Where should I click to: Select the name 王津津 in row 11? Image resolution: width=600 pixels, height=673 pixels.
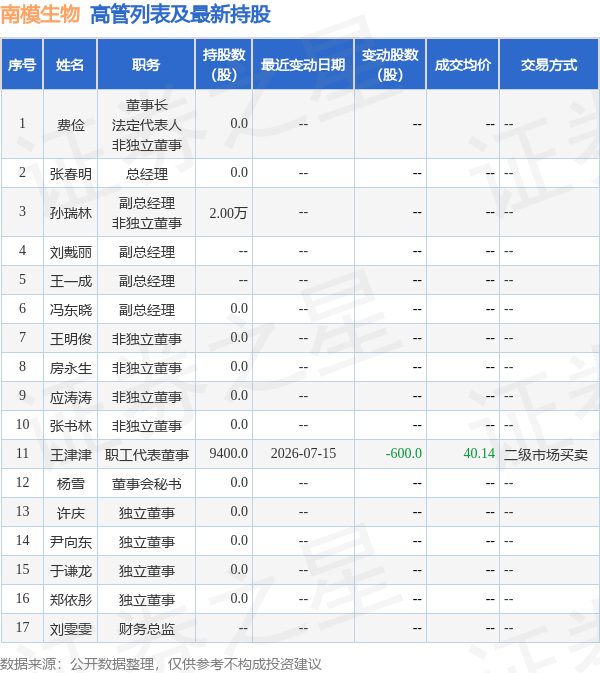point(71,455)
